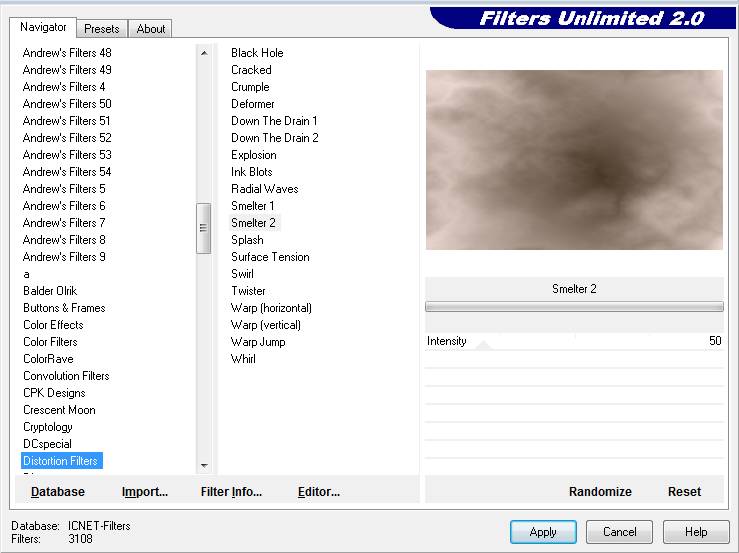Click the filter preview image

(x=574, y=160)
